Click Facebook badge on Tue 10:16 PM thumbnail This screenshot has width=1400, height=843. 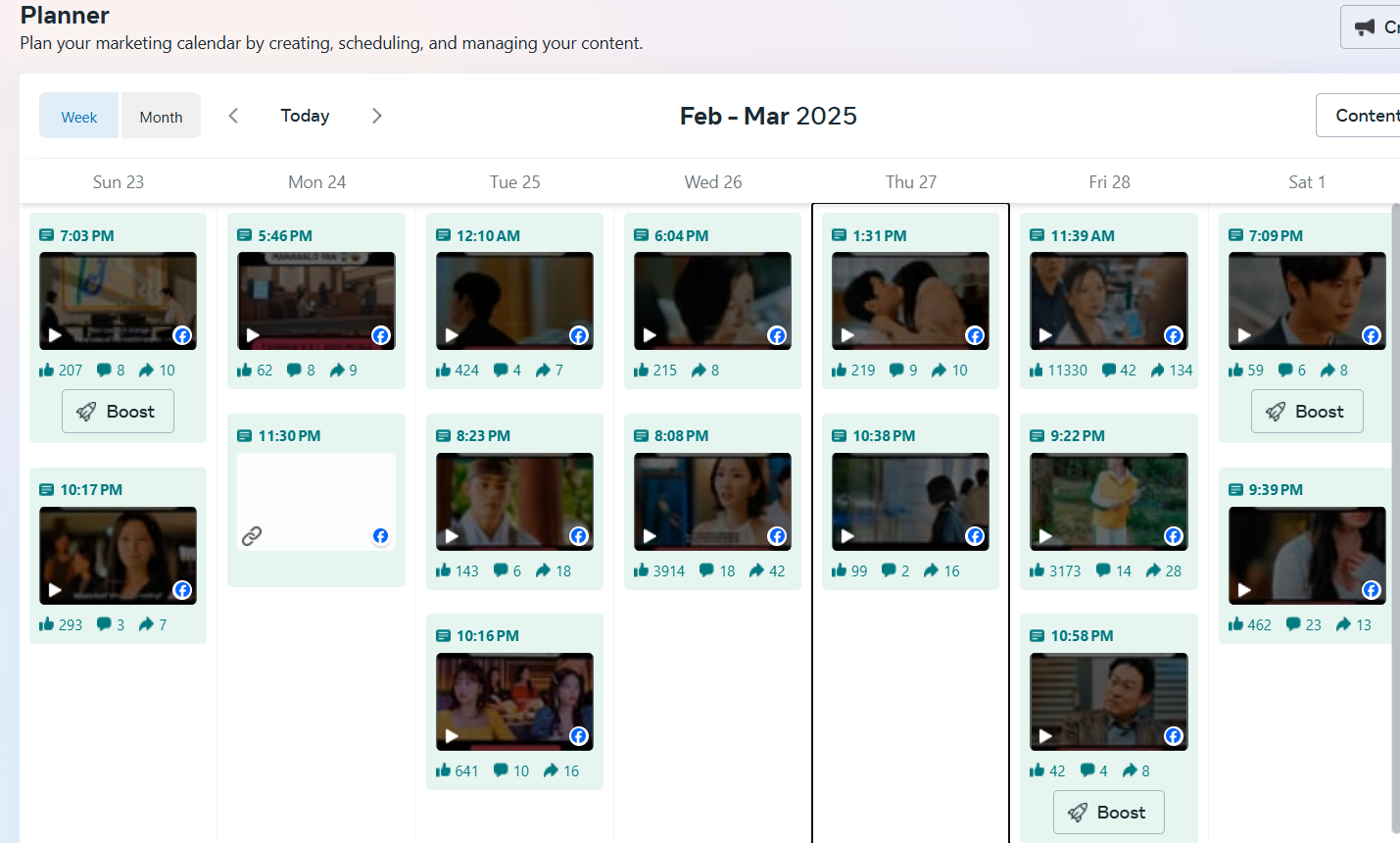579,736
